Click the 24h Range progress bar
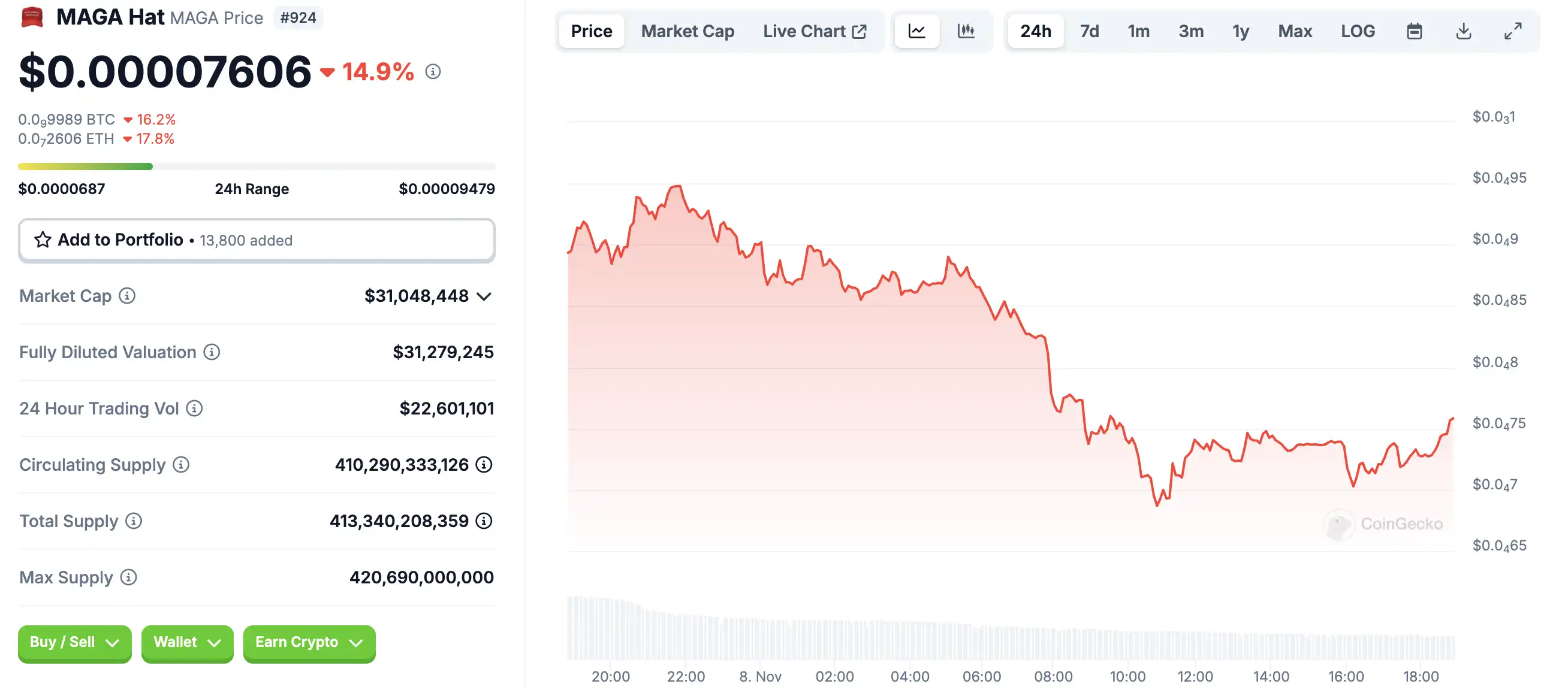The image size is (1568, 690). click(x=257, y=167)
